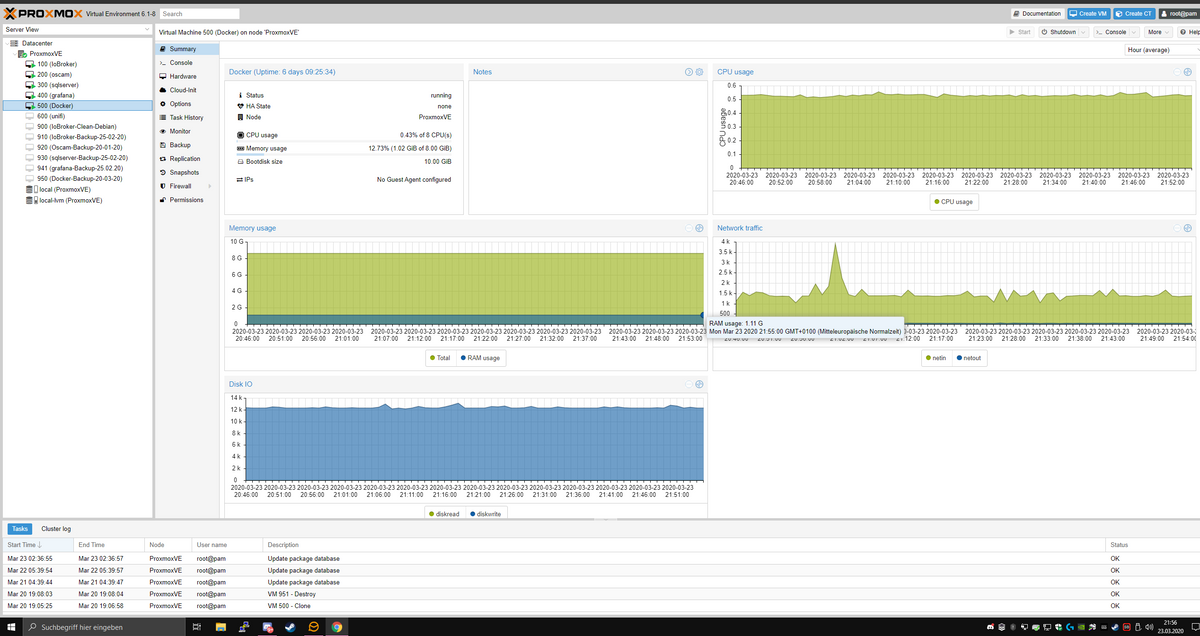1200x636 pixels.
Task: Click the zoom toggle icon on Memory usage chart
Action: tap(699, 228)
